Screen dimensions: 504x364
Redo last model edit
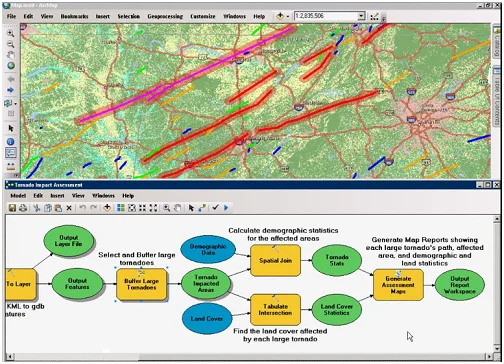point(94,208)
